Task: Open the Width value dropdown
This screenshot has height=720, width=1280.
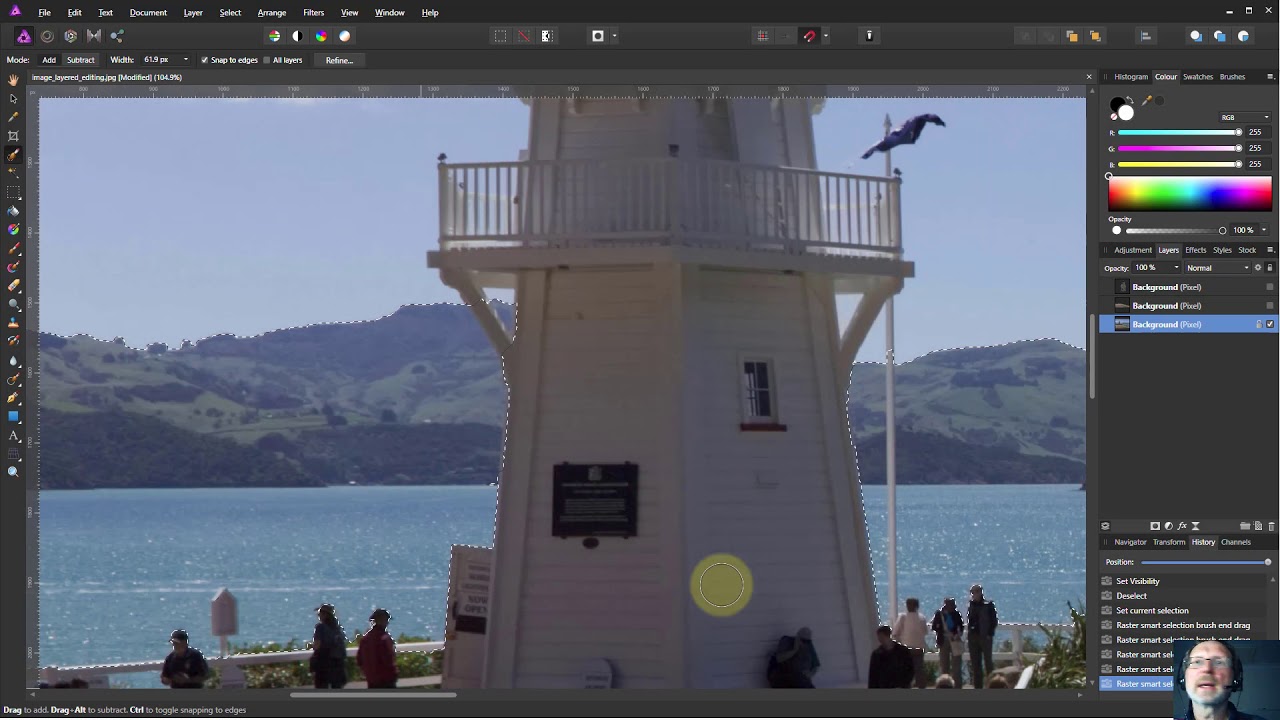Action: coord(185,60)
